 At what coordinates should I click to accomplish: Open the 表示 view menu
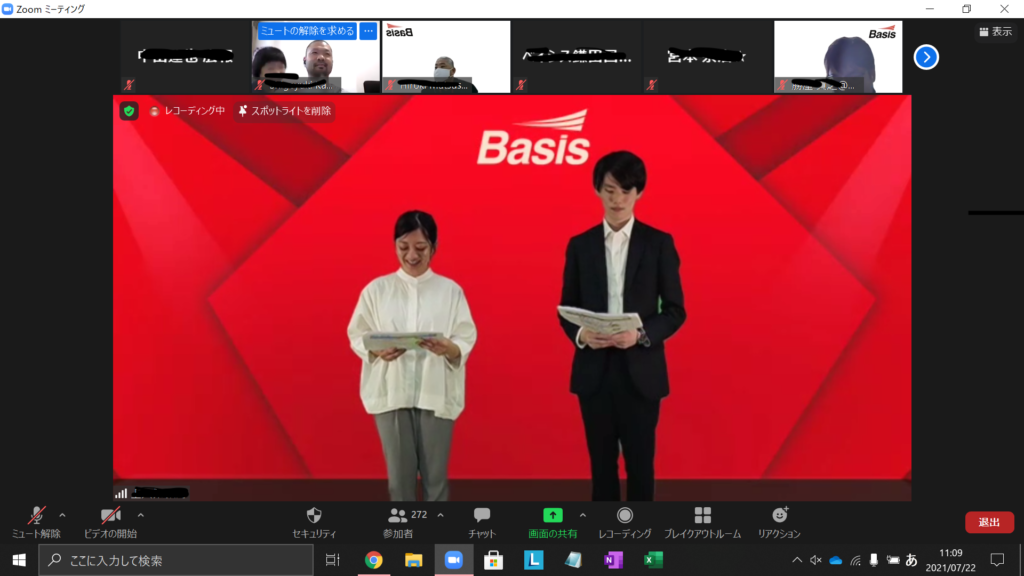coord(996,31)
